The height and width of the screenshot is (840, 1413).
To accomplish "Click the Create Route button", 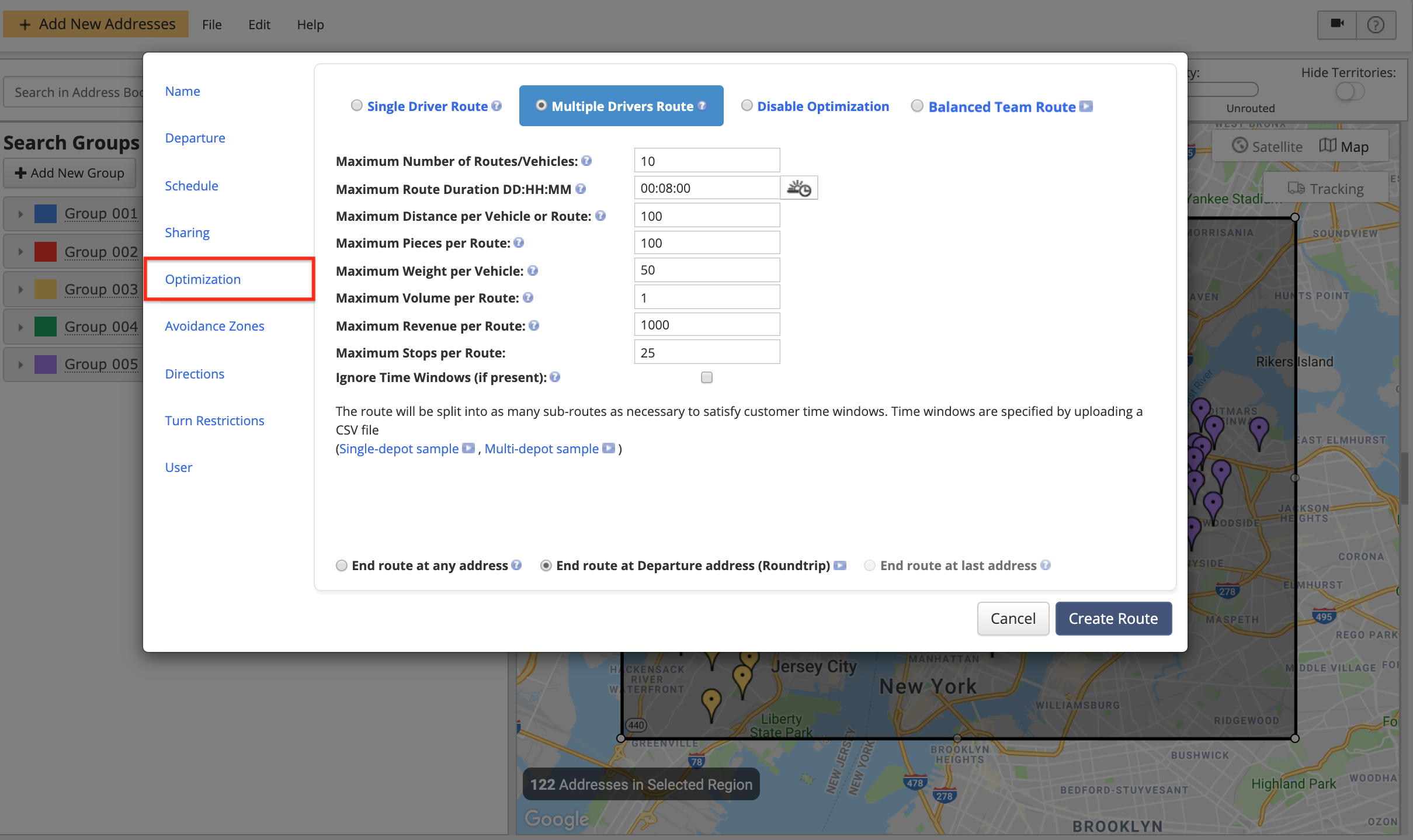I will click(x=1113, y=619).
